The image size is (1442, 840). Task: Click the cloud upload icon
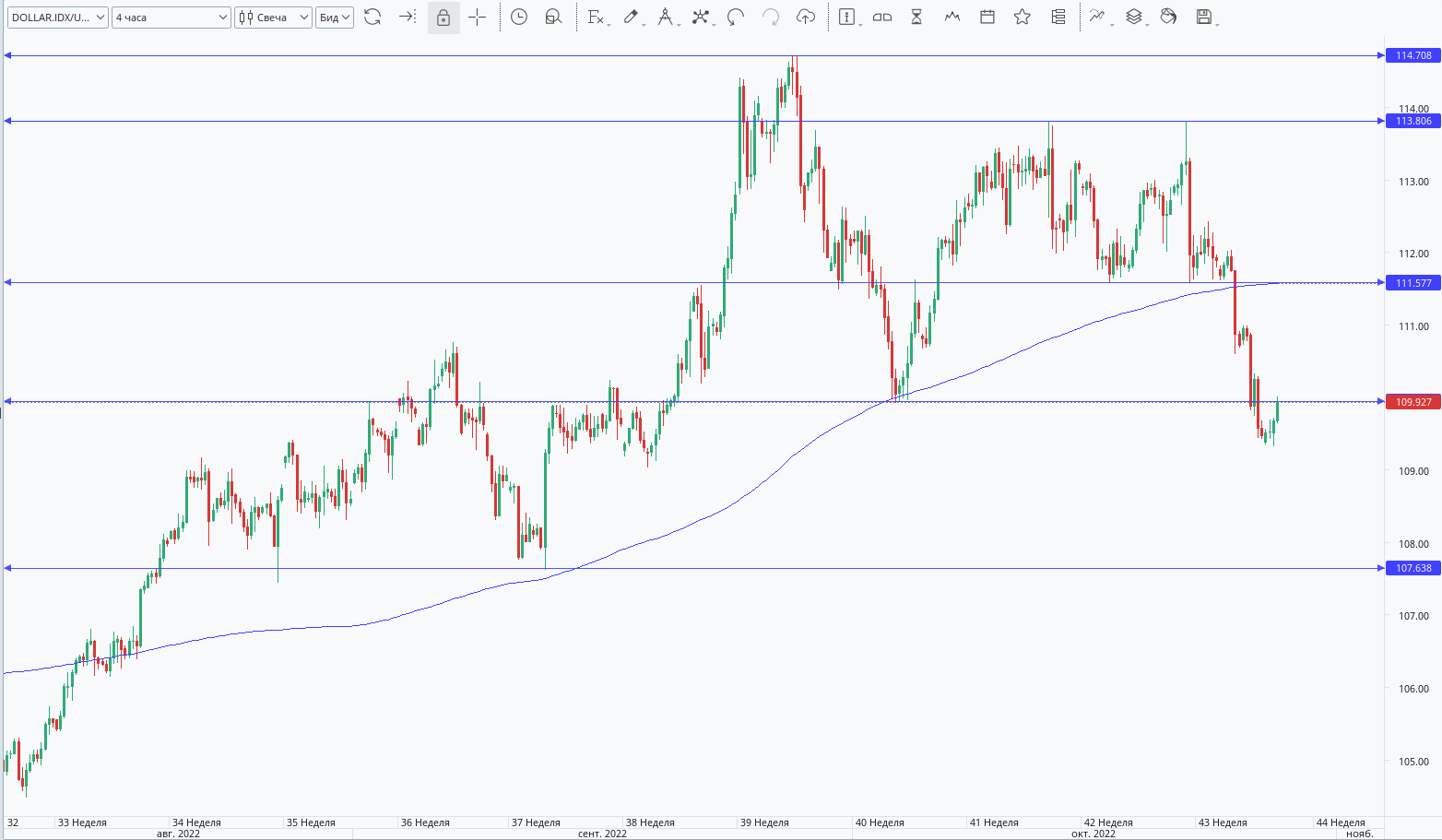pos(806,17)
